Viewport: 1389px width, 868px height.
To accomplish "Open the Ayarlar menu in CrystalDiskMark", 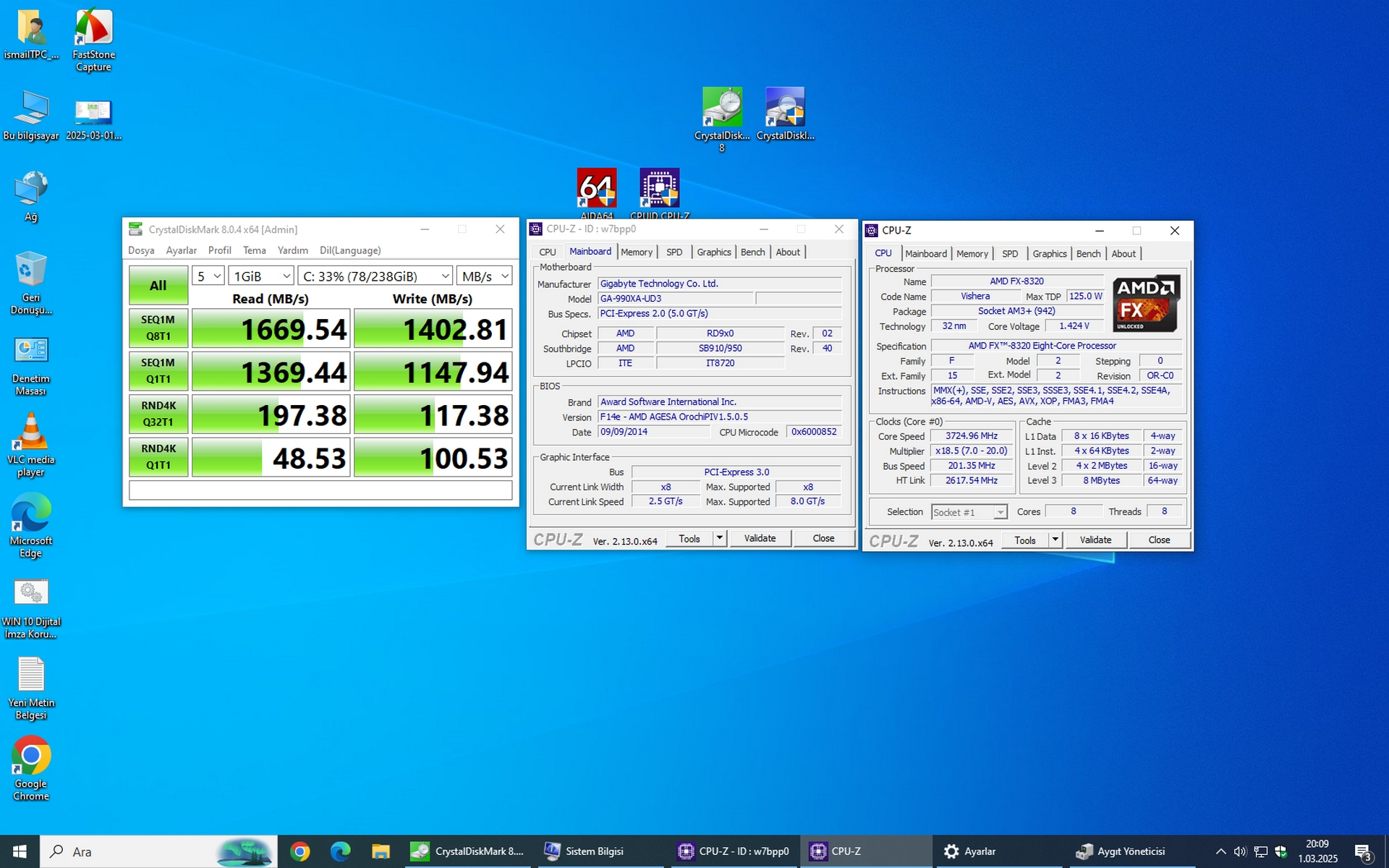I will [182, 250].
